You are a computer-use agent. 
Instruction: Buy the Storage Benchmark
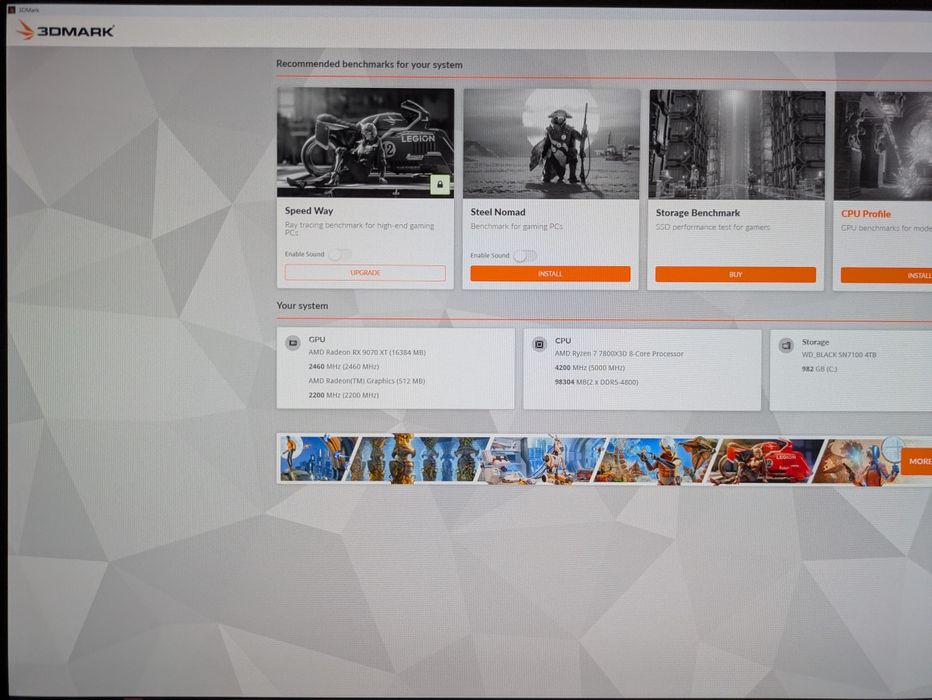click(735, 275)
